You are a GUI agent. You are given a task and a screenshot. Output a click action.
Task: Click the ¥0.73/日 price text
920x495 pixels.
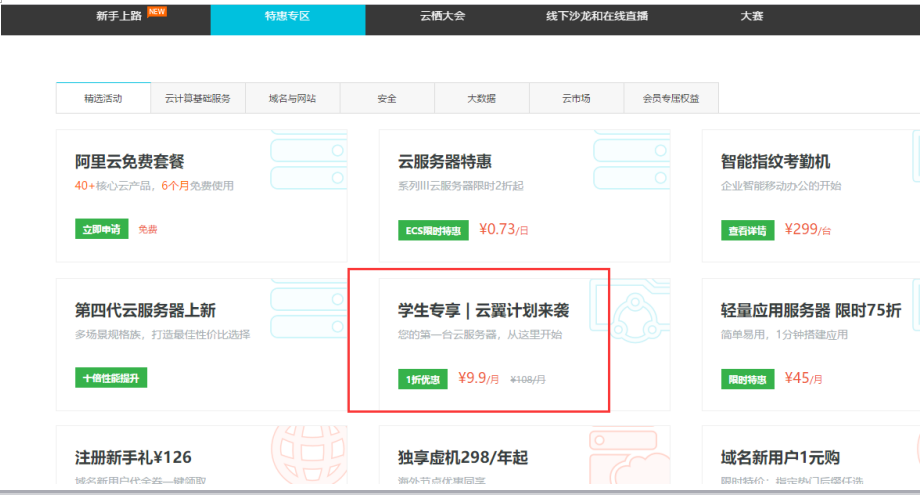pyautogui.click(x=503, y=229)
